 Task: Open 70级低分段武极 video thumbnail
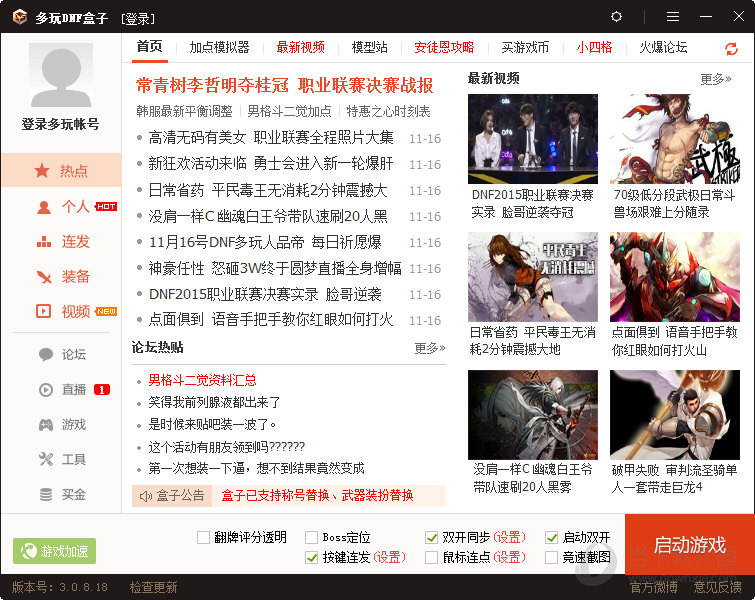[x=675, y=139]
